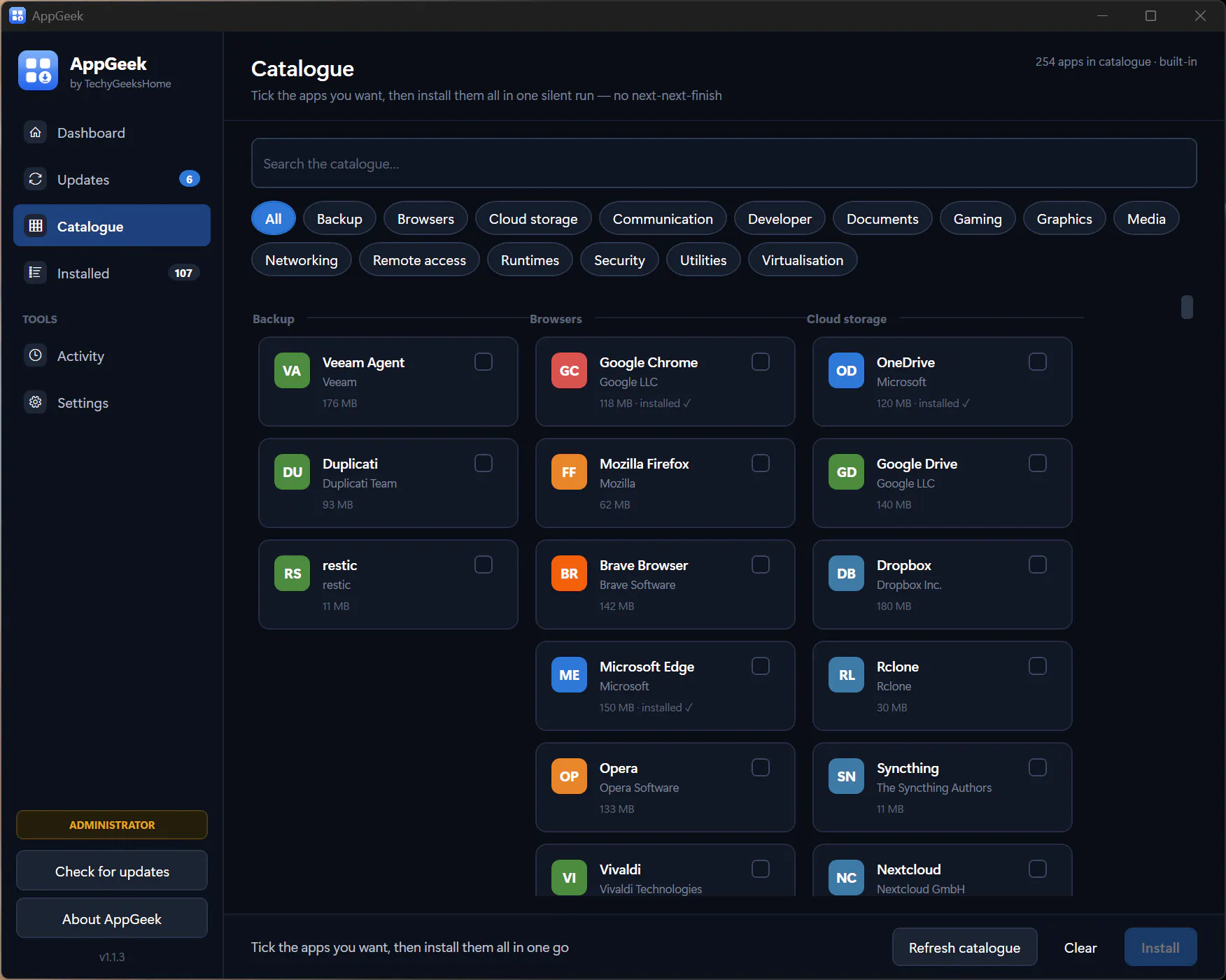
Task: Click the Installed count badge 107
Action: point(183,273)
